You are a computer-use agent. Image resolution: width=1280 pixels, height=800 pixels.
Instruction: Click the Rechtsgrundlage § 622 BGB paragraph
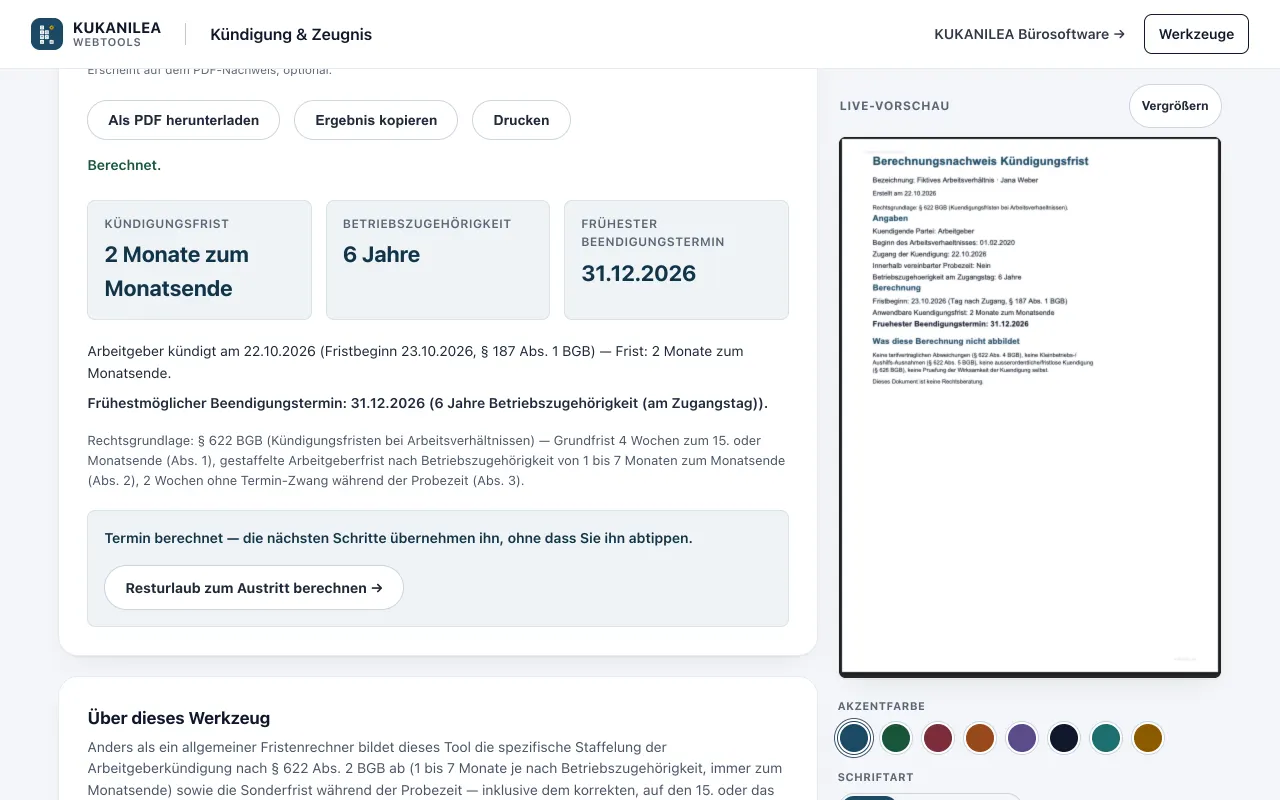(437, 460)
